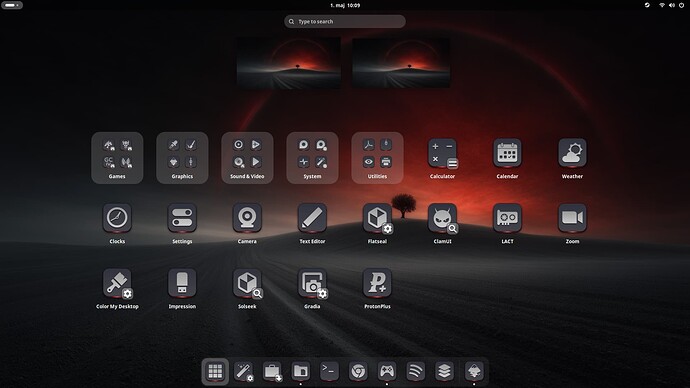This screenshot has height=388, width=690.
Task: Open Color My Desktop app
Action: point(117,284)
